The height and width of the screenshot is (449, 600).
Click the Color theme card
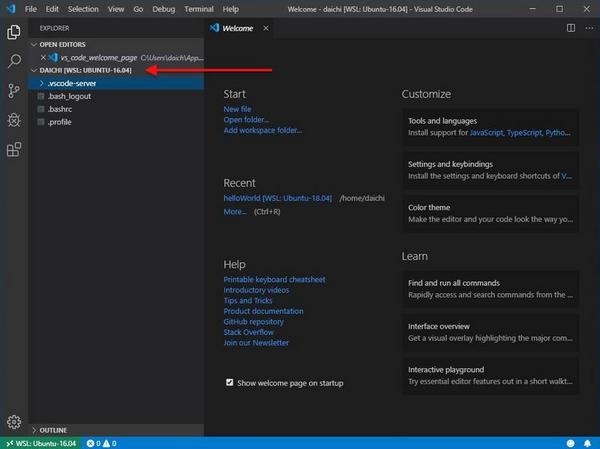coord(490,214)
